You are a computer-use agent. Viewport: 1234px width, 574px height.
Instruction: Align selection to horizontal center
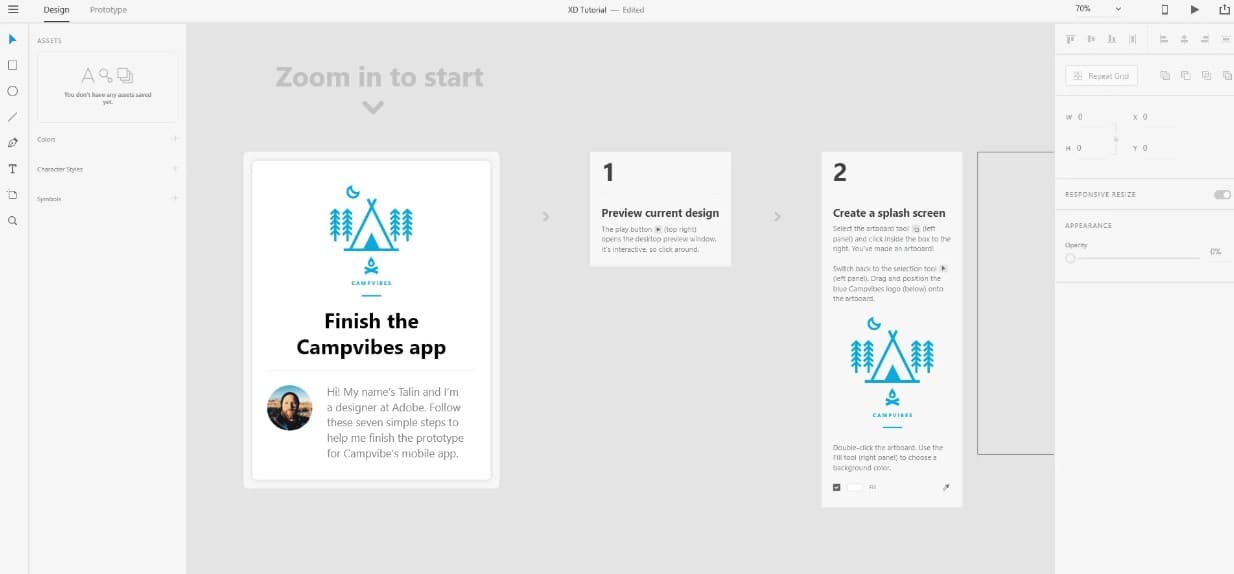1184,39
